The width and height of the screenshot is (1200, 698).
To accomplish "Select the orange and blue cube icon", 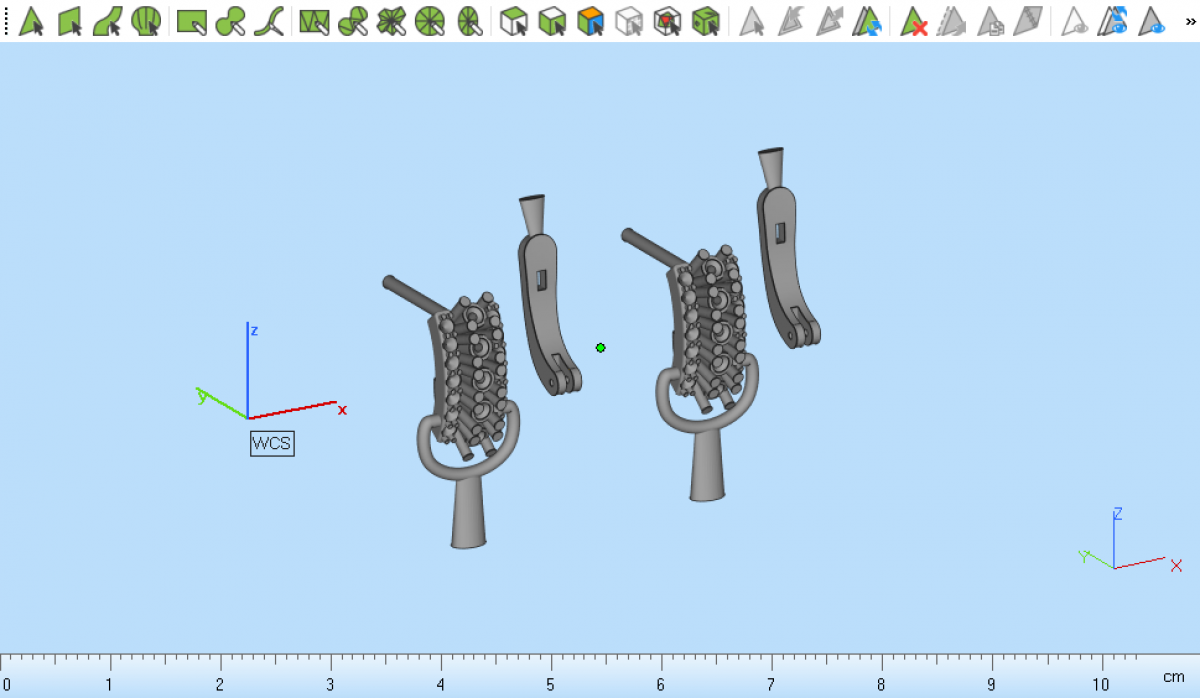I will 591,21.
